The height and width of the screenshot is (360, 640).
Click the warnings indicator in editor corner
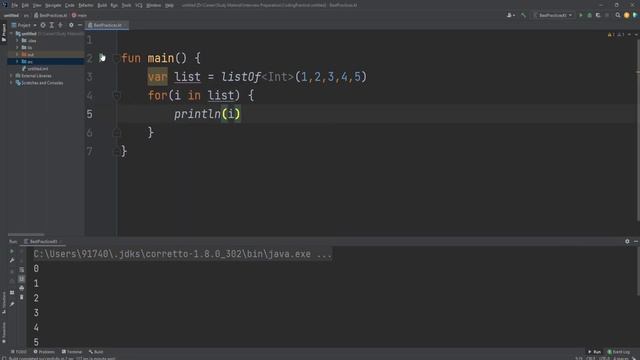tap(616, 35)
